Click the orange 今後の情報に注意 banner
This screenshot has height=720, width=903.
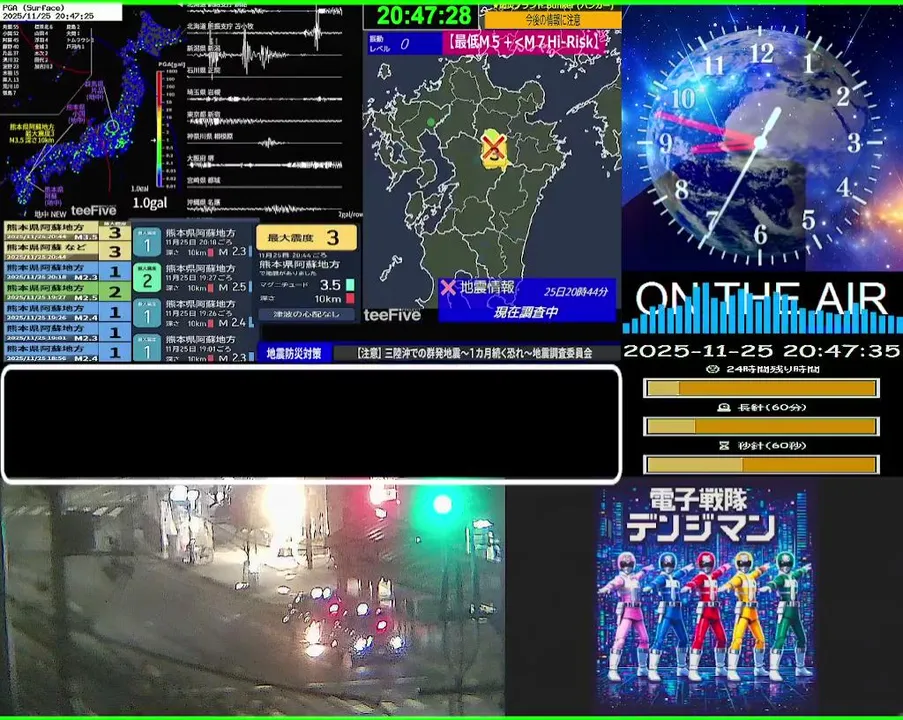(552, 20)
